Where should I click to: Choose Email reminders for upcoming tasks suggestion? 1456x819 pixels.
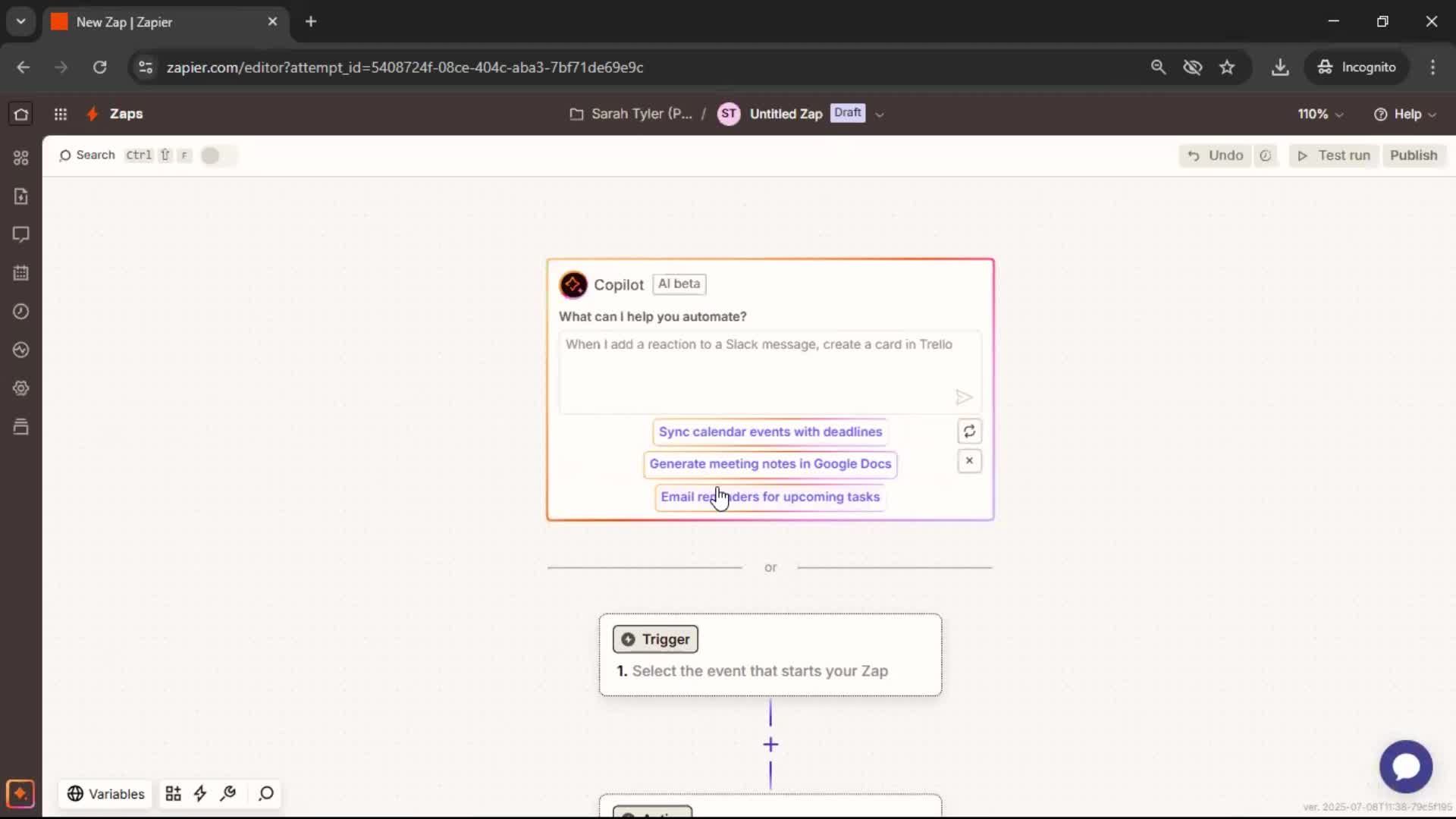tap(770, 497)
